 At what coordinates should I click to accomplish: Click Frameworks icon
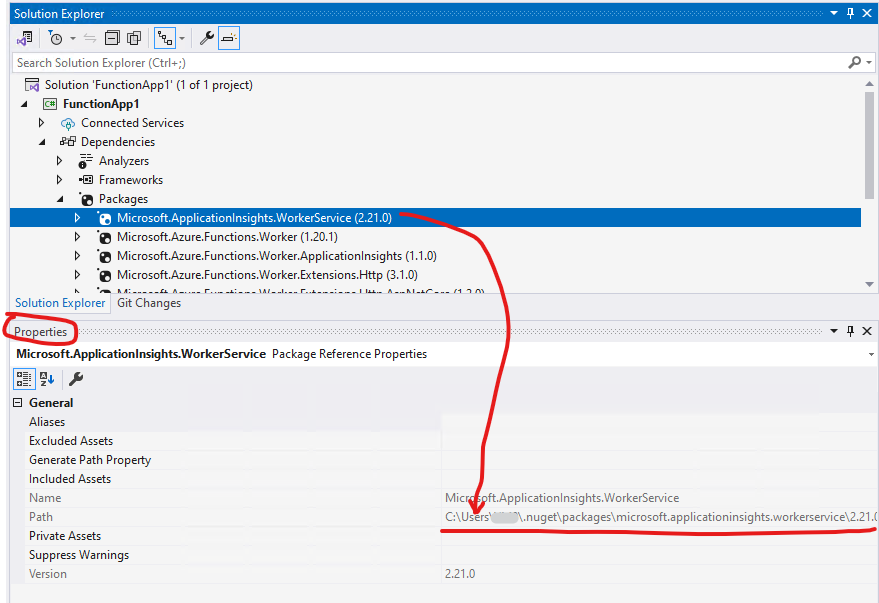[x=86, y=180]
